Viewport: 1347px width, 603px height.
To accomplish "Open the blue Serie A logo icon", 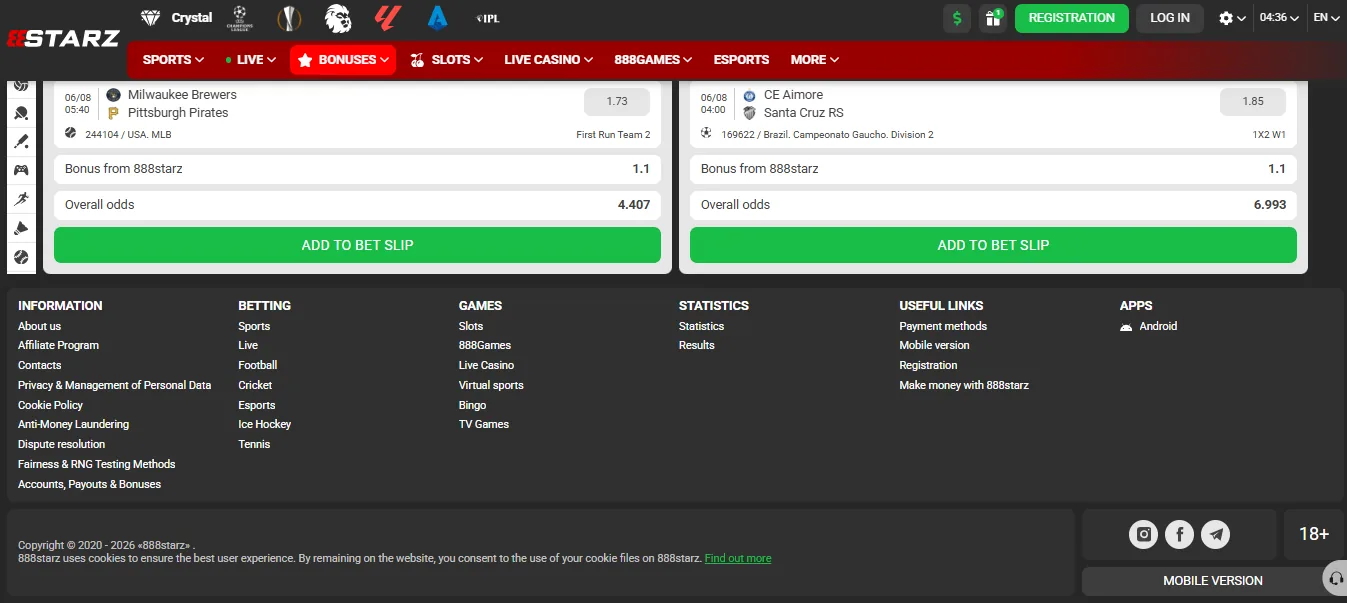I will 437,17.
